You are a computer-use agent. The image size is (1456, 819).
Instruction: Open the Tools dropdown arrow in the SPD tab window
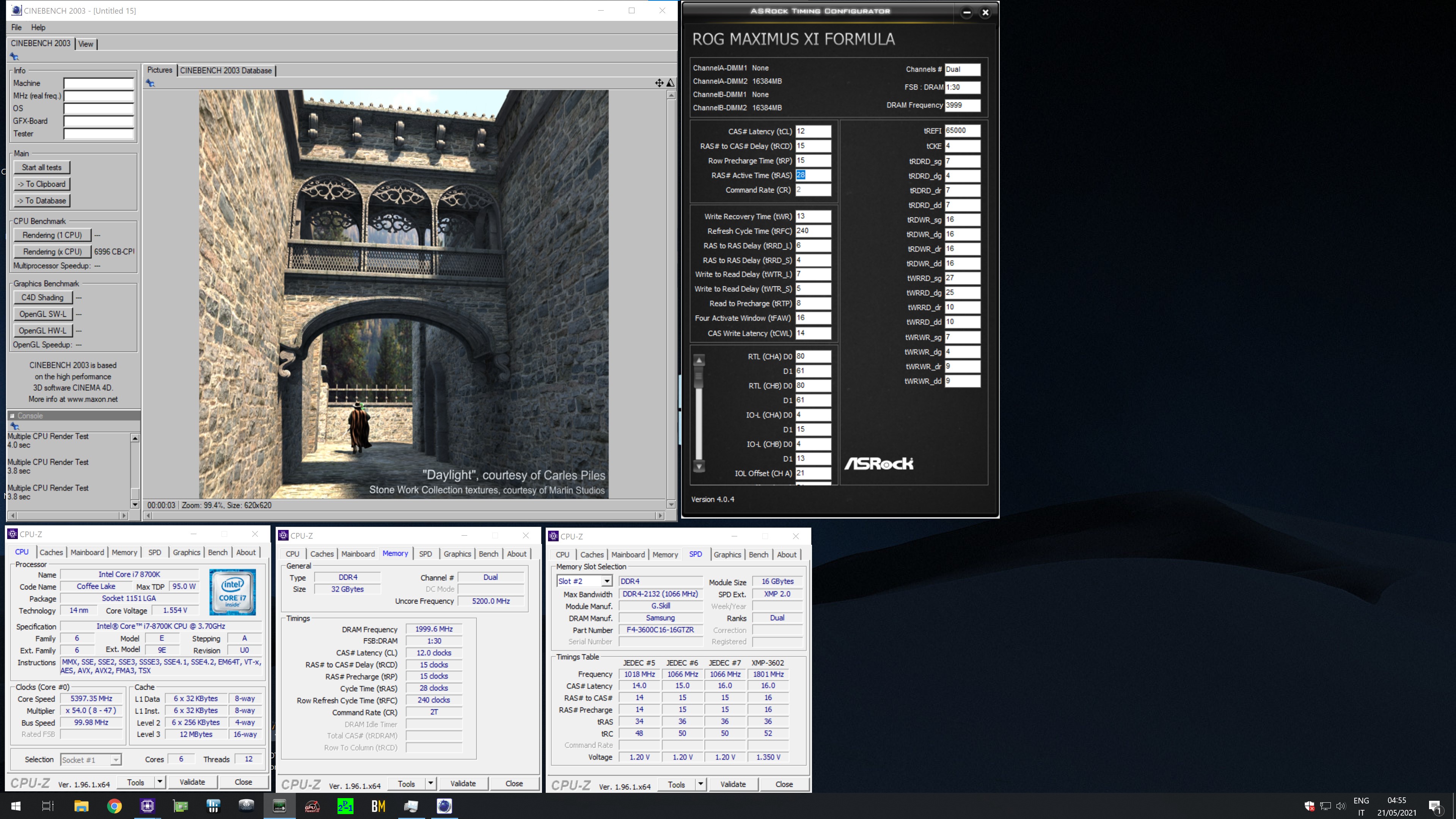point(701,784)
